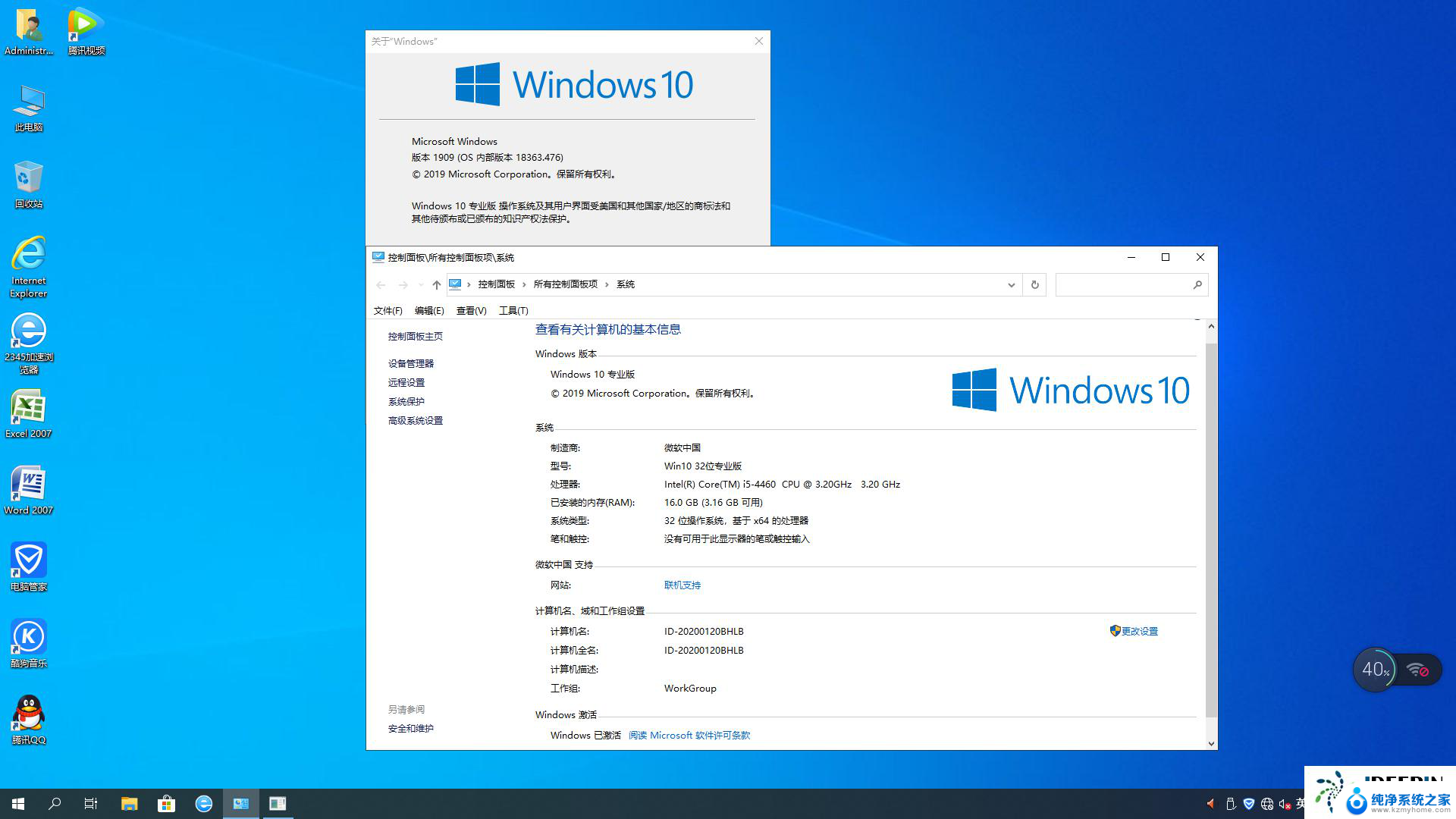Expand the chevron after 所有控制面板项 breadcrumb

606,284
